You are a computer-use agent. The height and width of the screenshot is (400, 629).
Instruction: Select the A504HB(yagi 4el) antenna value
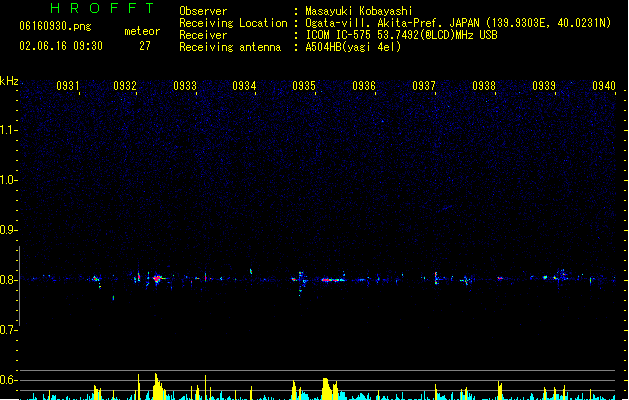[x=353, y=47]
